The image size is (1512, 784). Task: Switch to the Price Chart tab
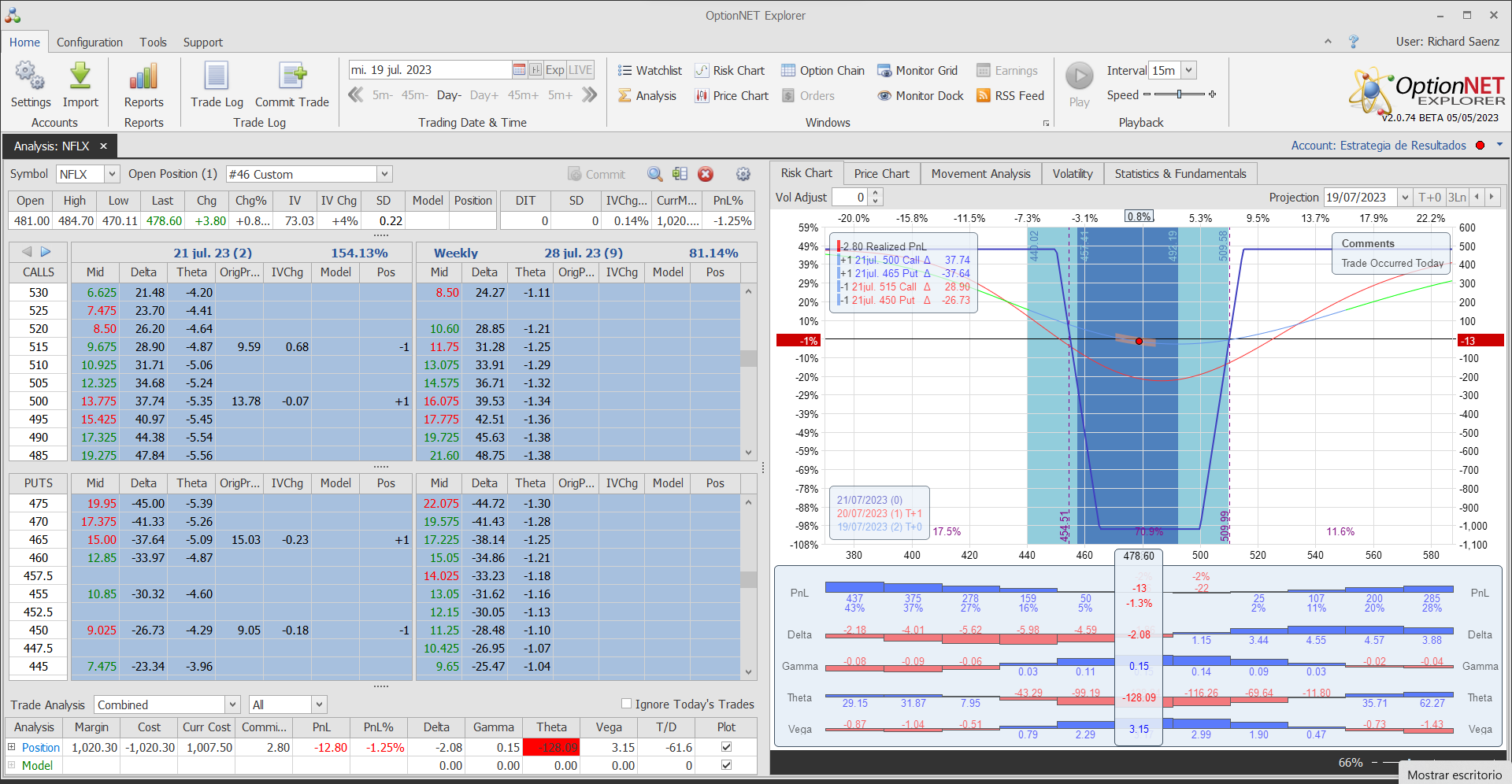coord(881,174)
